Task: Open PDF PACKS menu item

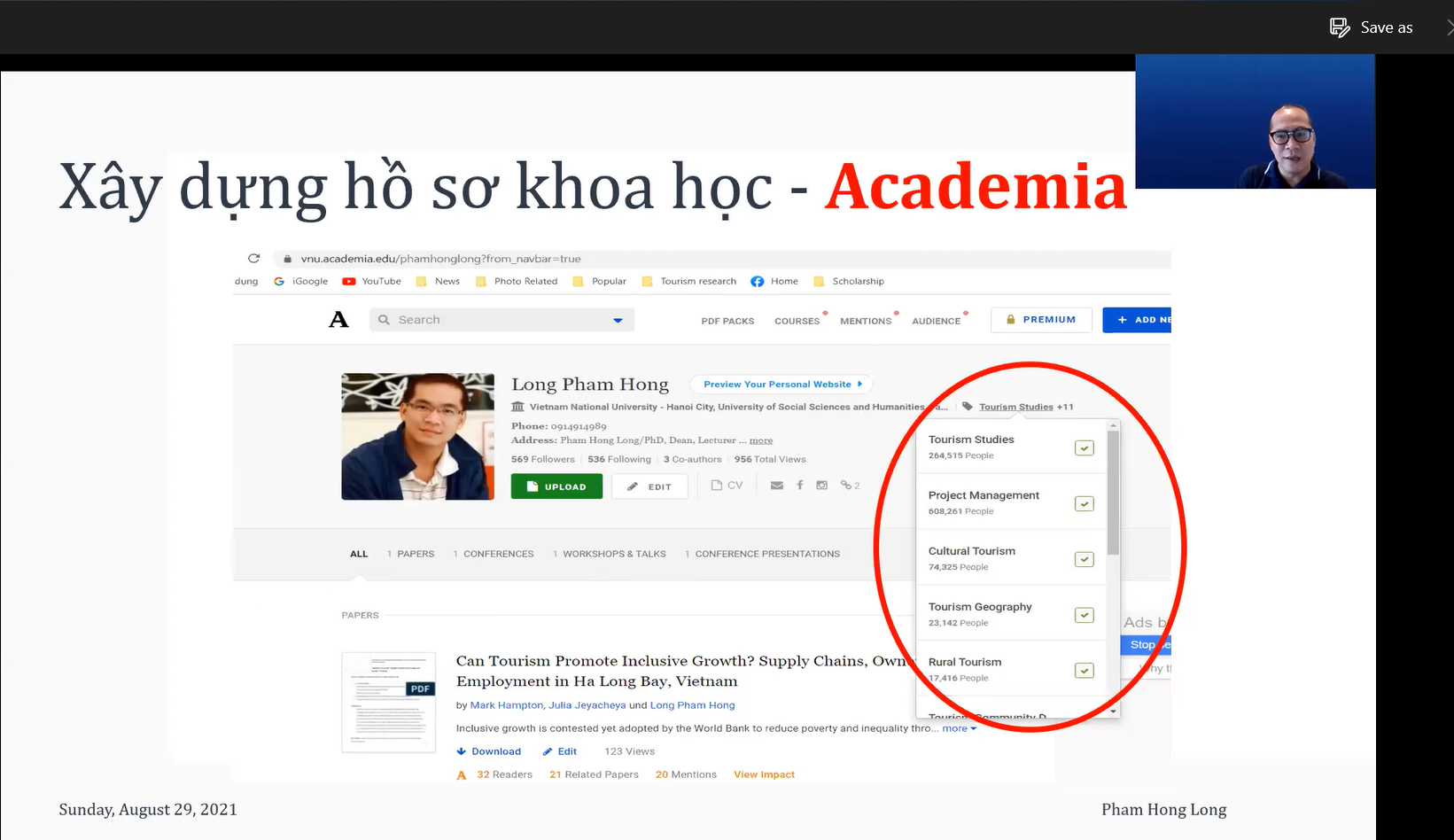Action: [x=727, y=321]
